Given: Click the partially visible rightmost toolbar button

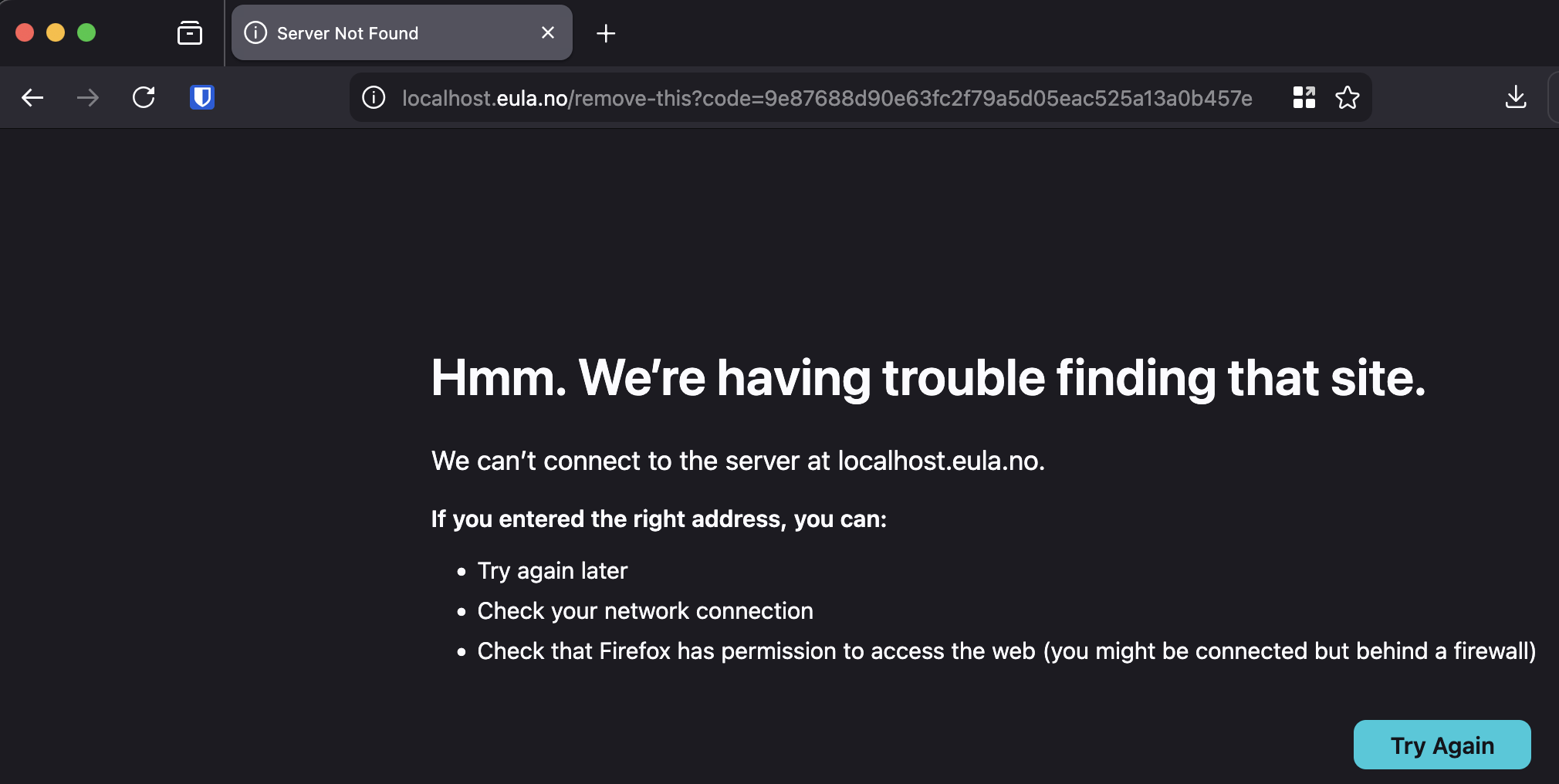Looking at the screenshot, I should (x=1554, y=97).
